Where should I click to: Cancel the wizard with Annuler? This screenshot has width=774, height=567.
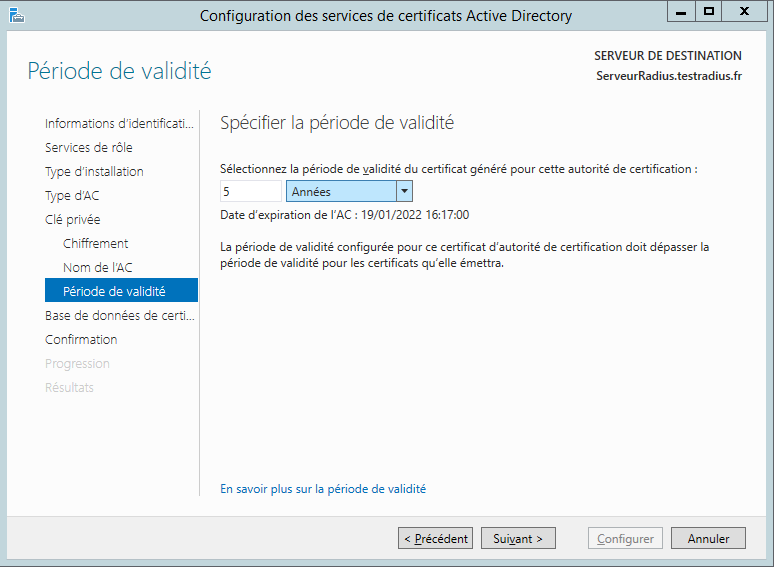pos(708,538)
